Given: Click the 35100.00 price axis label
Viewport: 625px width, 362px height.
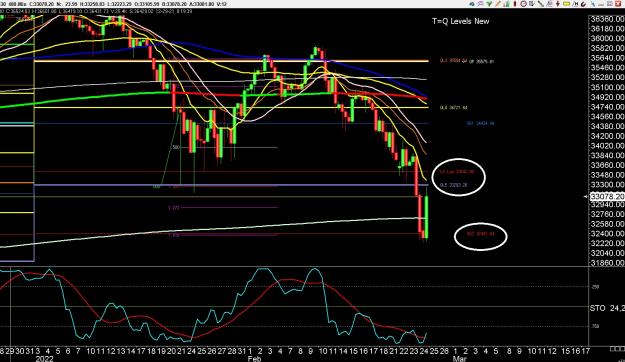Looking at the screenshot, I should (x=608, y=87).
